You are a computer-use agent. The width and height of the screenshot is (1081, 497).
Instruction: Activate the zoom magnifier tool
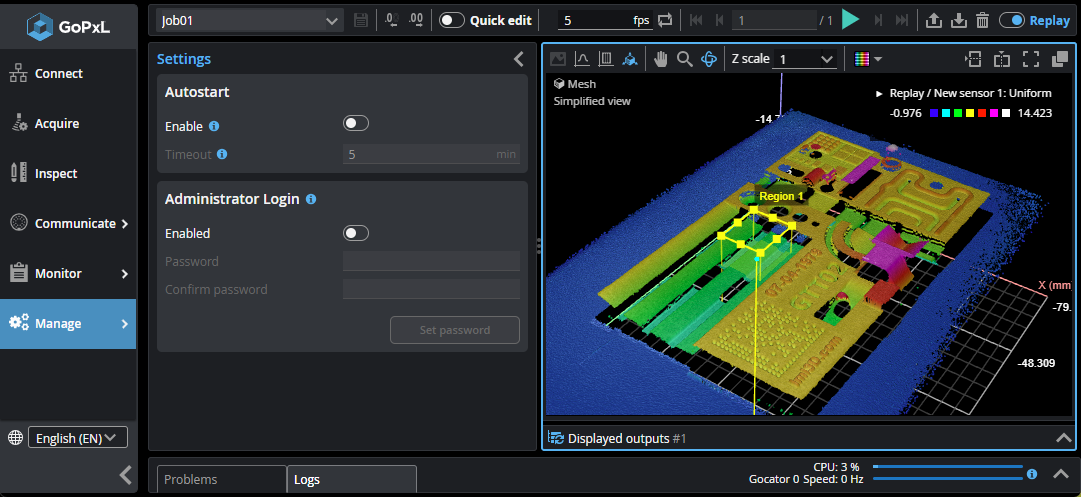[685, 59]
